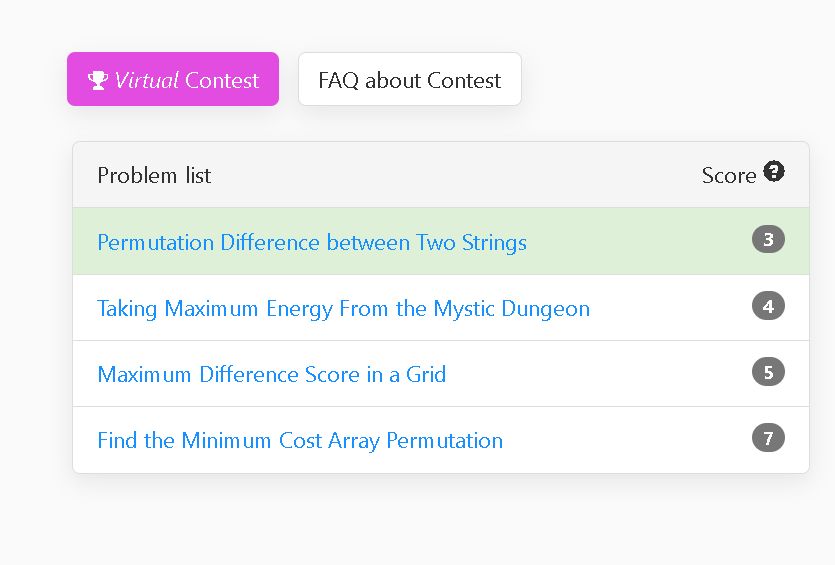Open Taking Maximum Energy From the Mystic Dungeon

pos(343,308)
